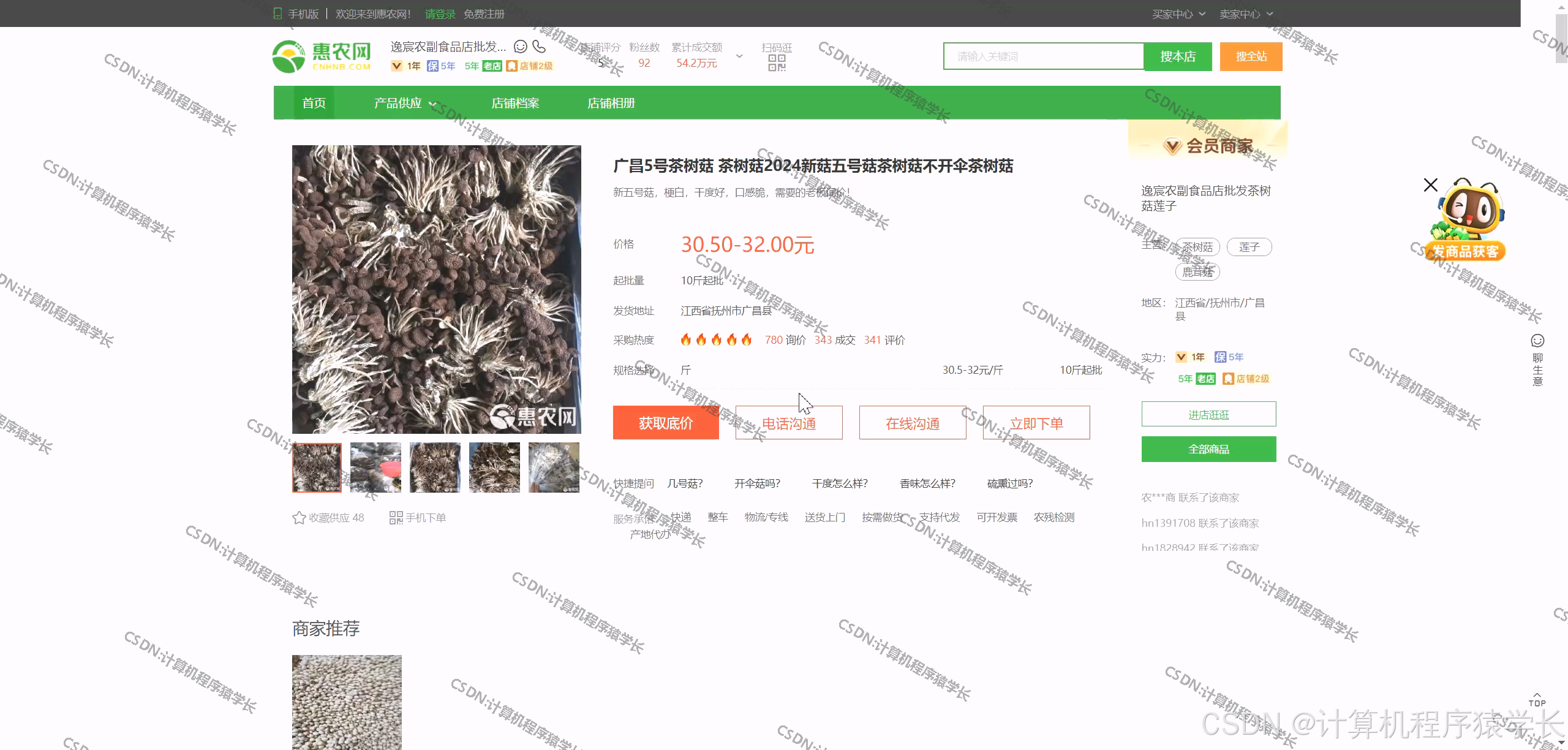Ask quick question 开伞菇吗?
1568x750 pixels.
click(757, 483)
